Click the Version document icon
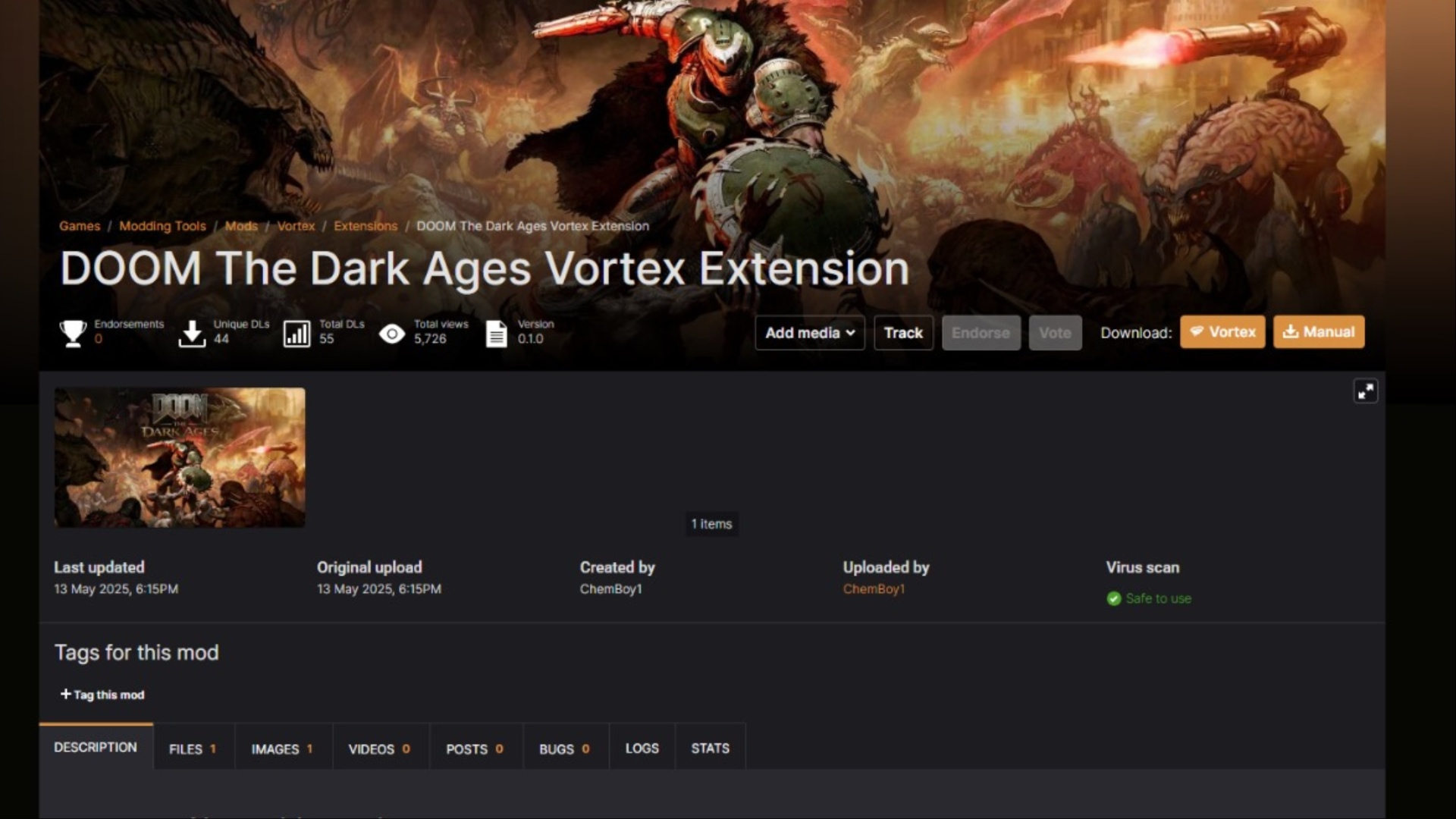Image resolution: width=1456 pixels, height=819 pixels. coord(496,334)
